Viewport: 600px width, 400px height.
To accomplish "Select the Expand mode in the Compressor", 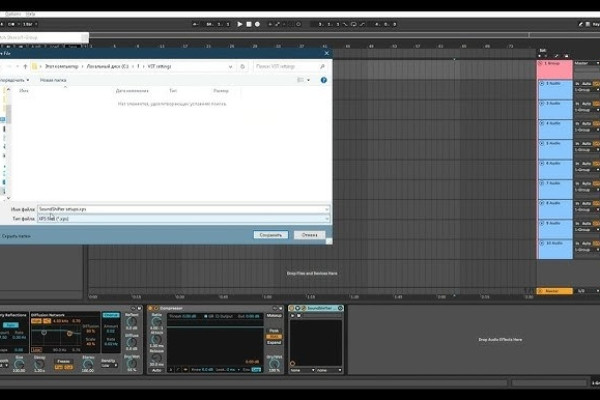I will [274, 343].
